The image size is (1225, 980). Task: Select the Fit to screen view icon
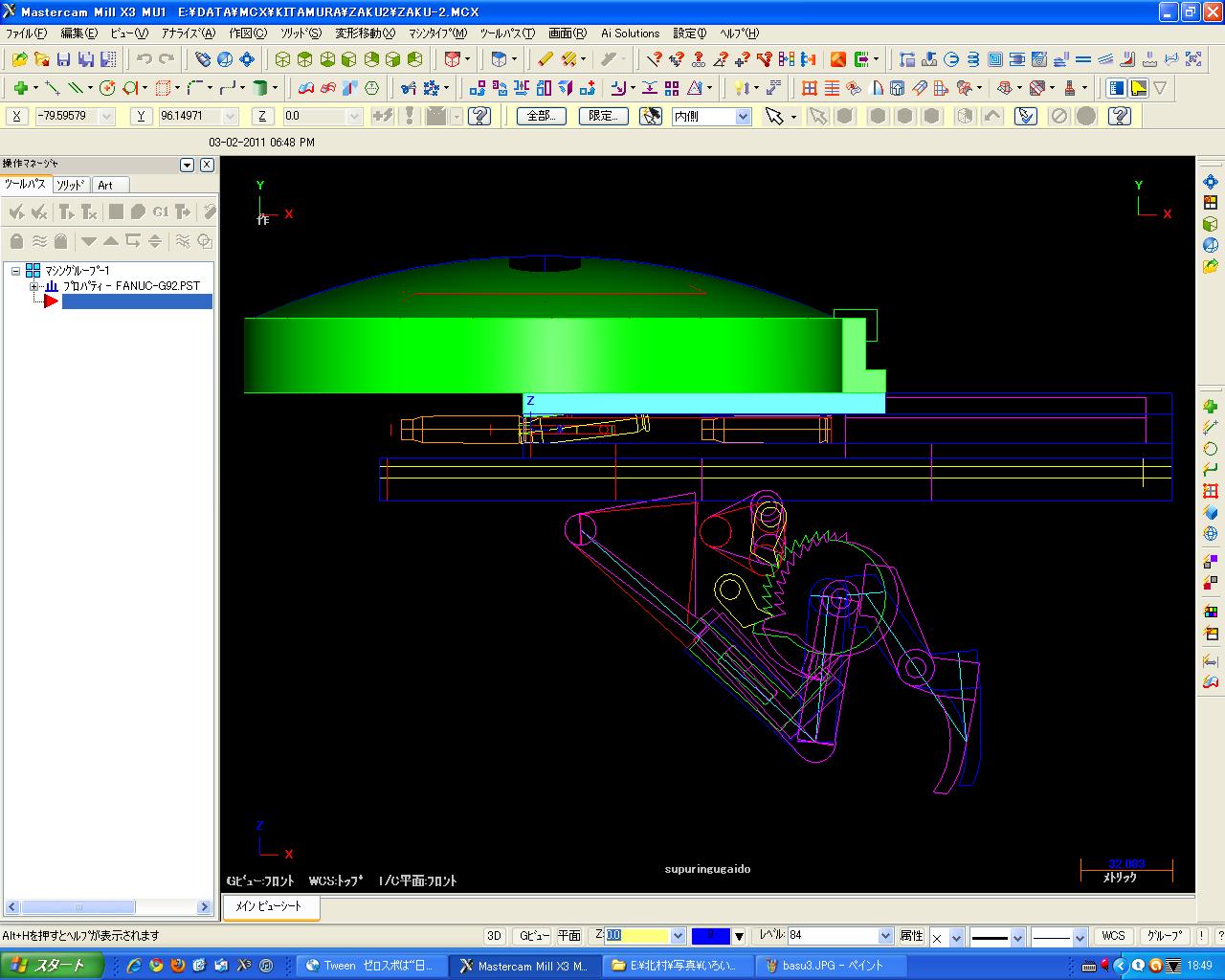coord(247,59)
